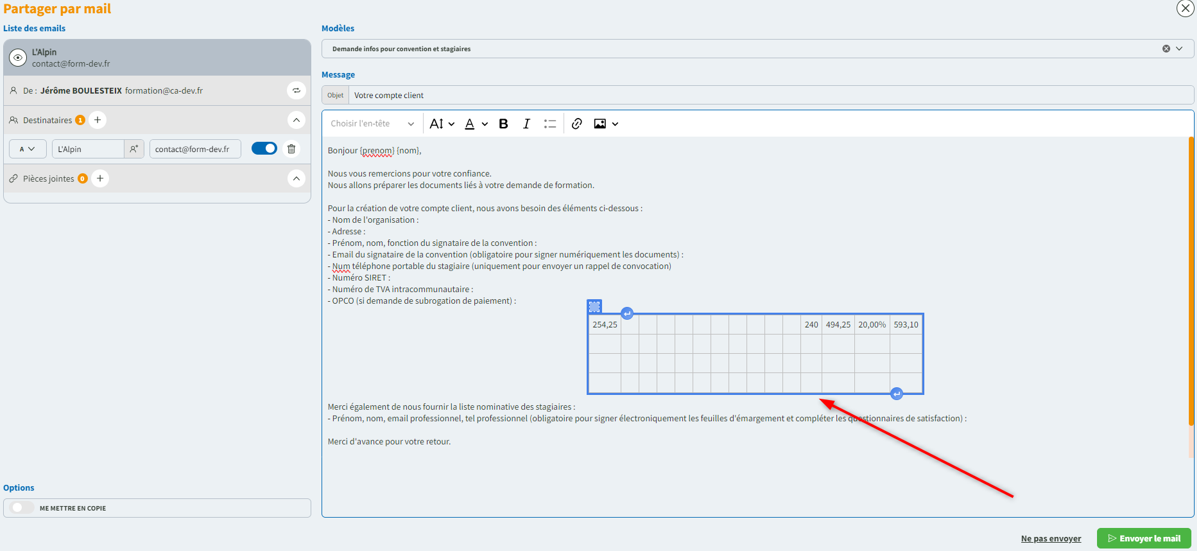Collapse the Pièces jointes section

click(x=295, y=179)
